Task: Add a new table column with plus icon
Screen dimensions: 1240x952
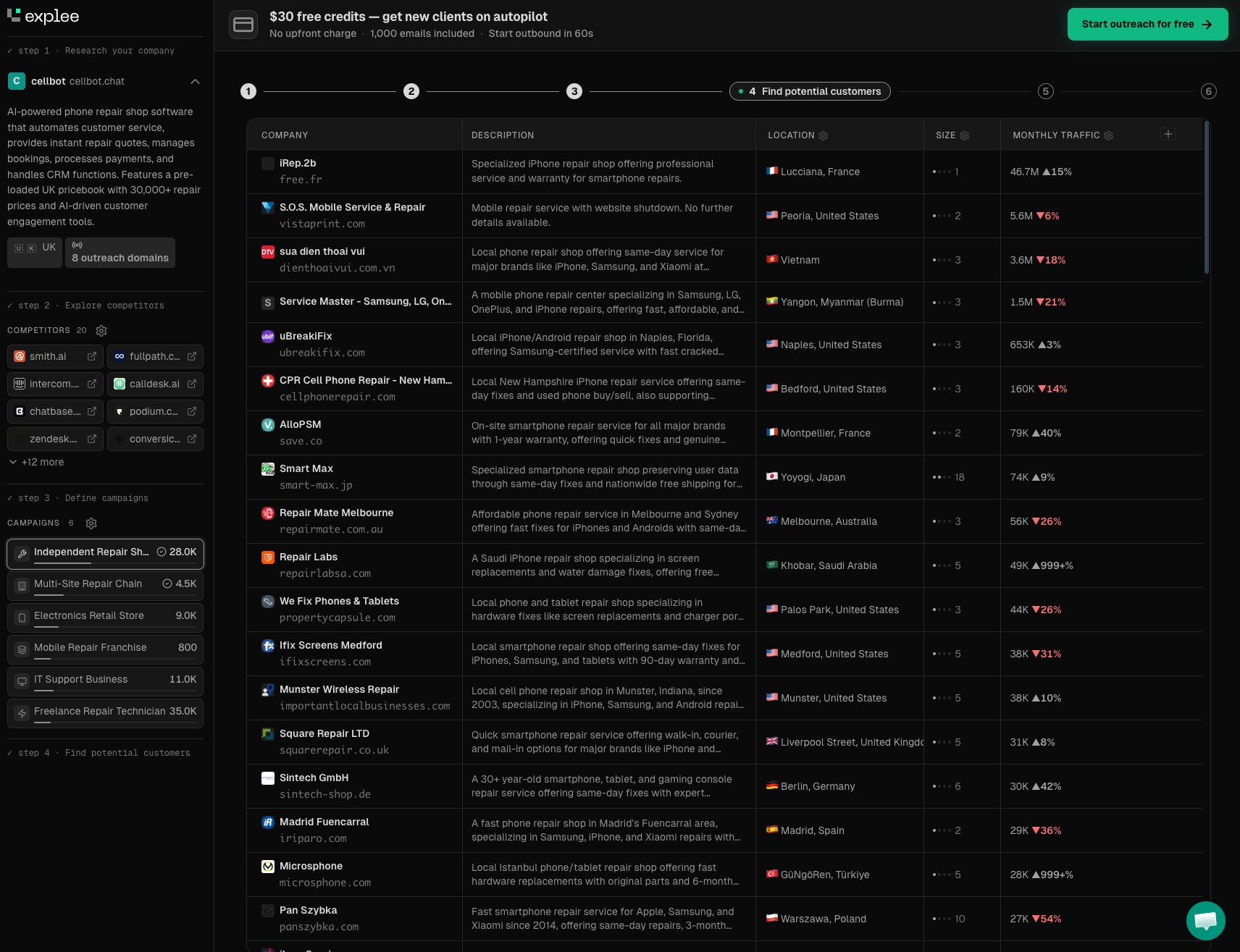Action: click(1168, 134)
